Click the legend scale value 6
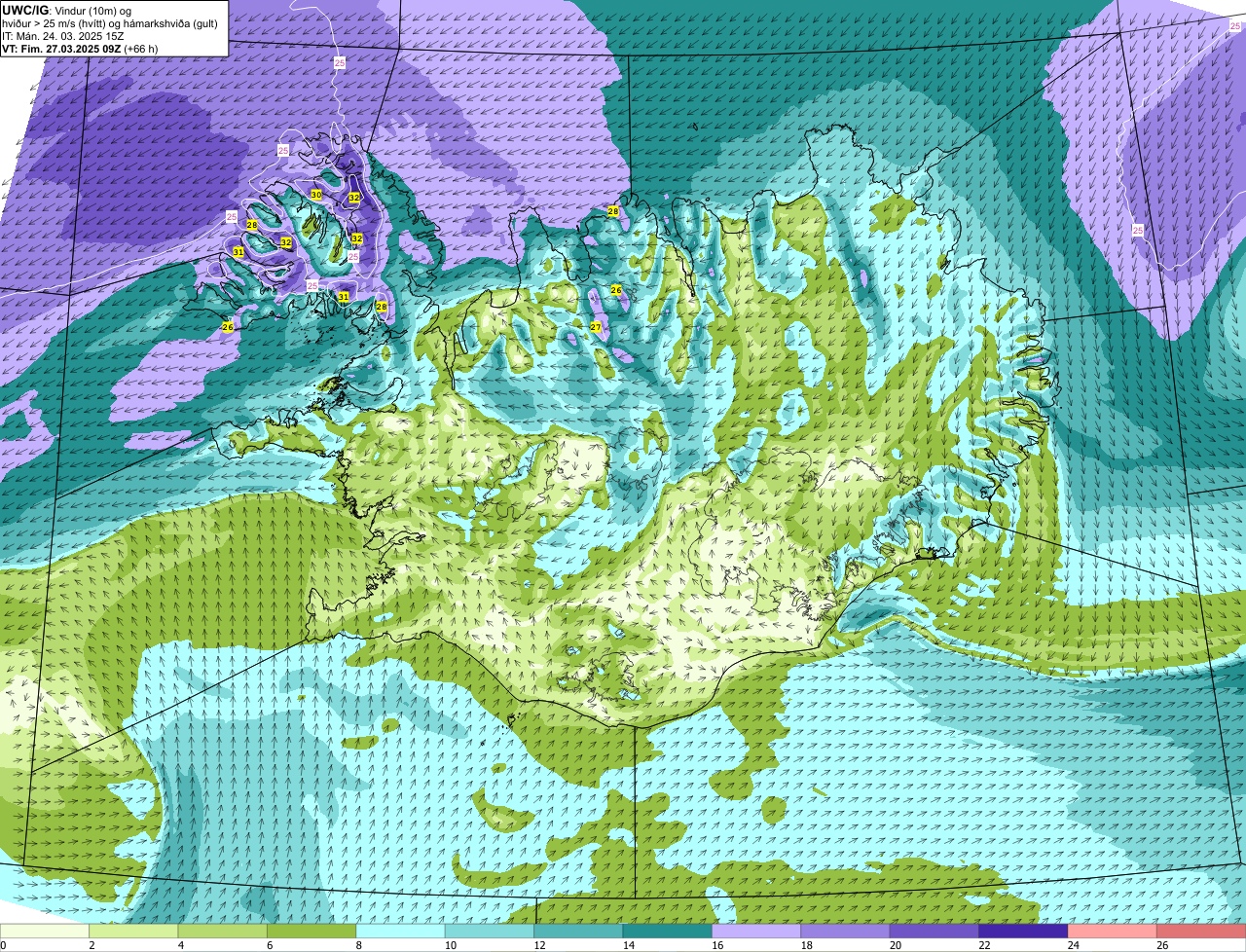1246x952 pixels. [x=269, y=945]
